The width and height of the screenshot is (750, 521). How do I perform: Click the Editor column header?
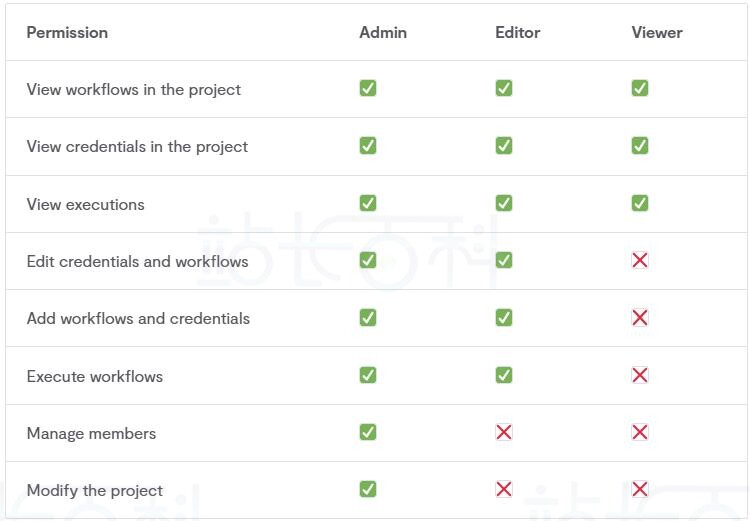(517, 32)
